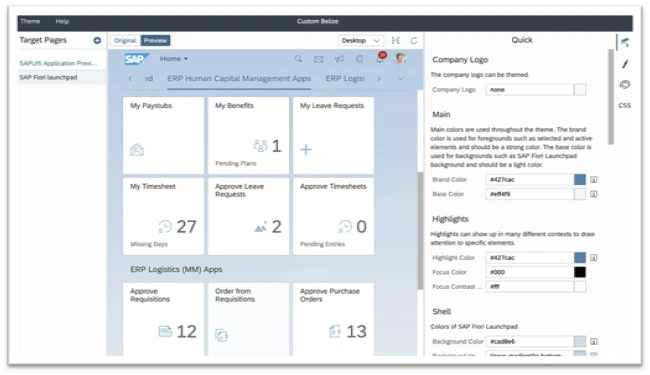Click the preview pane vertical scrollbar
This screenshot has height=375, width=650.
coord(420,231)
